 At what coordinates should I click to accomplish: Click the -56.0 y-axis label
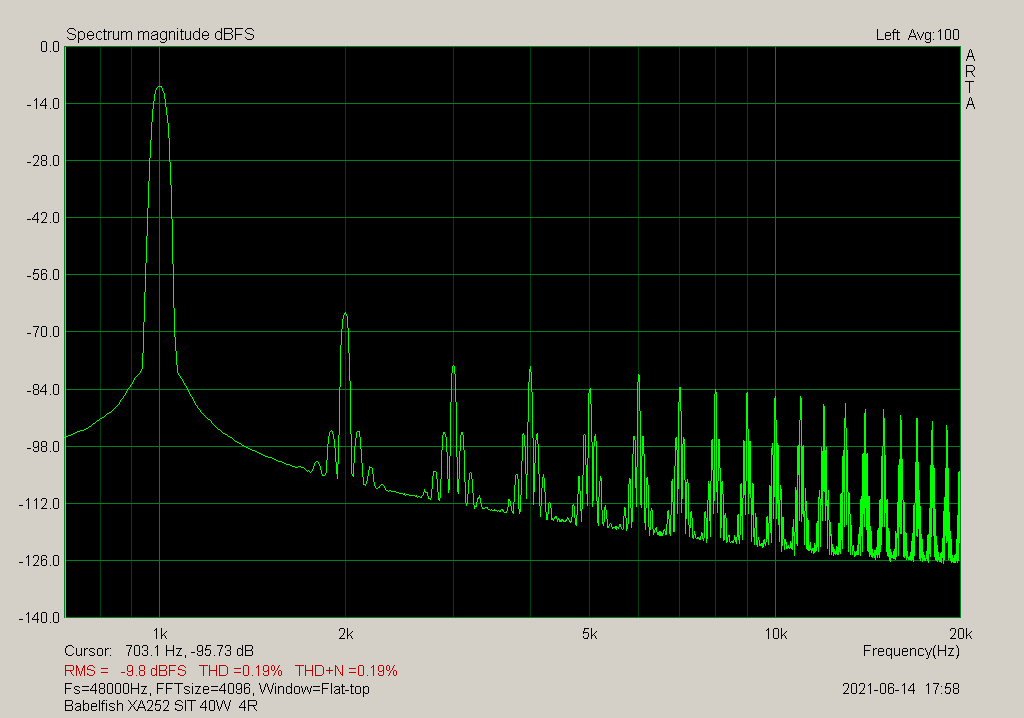pyautogui.click(x=42, y=275)
